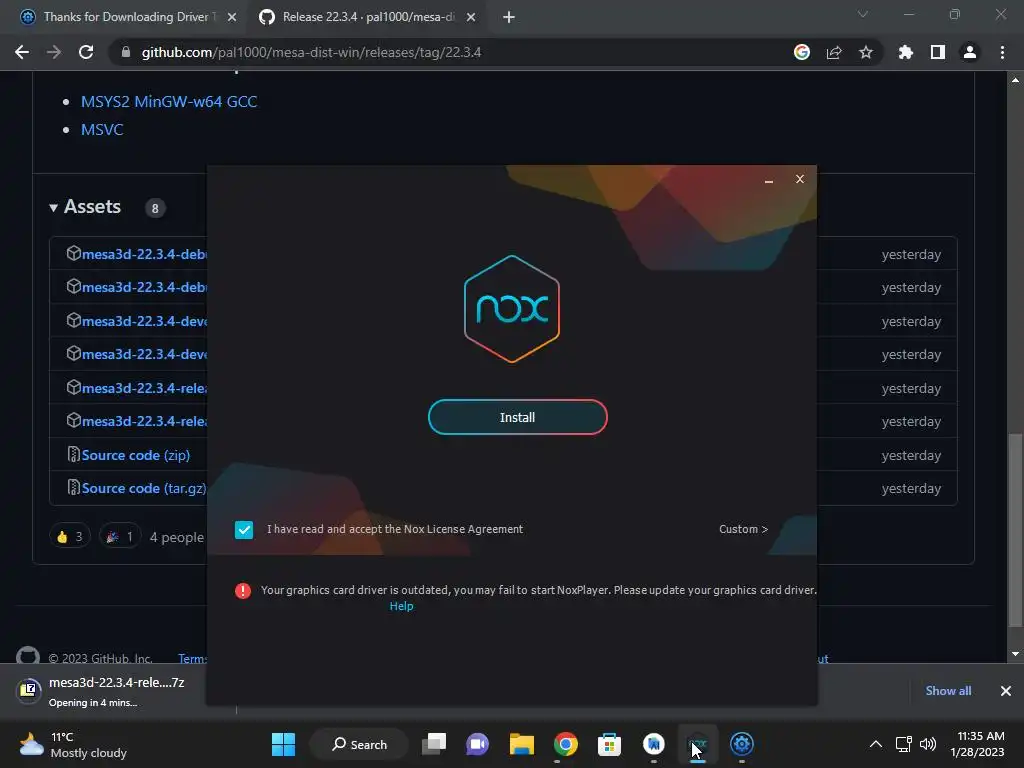Open the network tray icon
Screen dimensions: 1024x768
point(903,744)
